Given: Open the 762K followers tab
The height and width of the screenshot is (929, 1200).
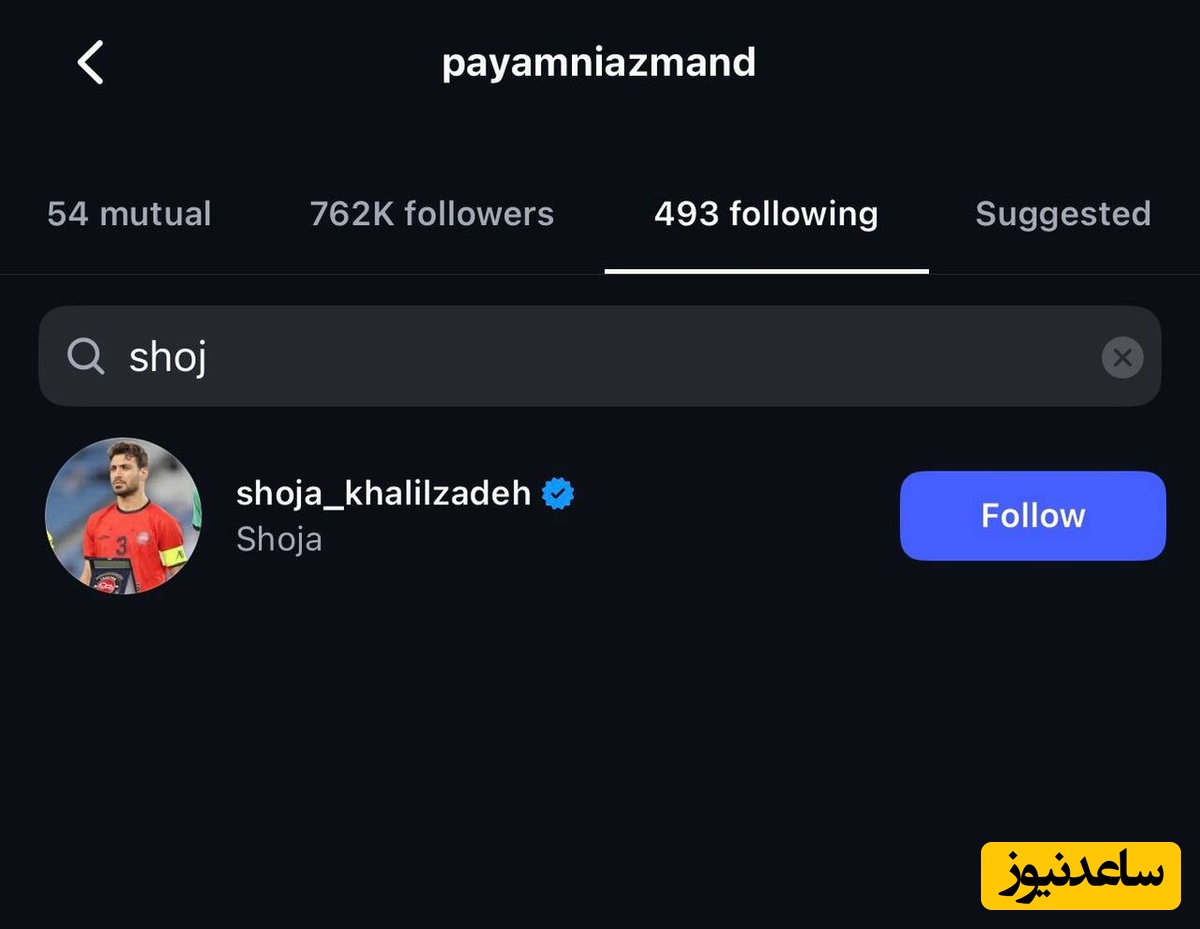Looking at the screenshot, I should click(431, 214).
